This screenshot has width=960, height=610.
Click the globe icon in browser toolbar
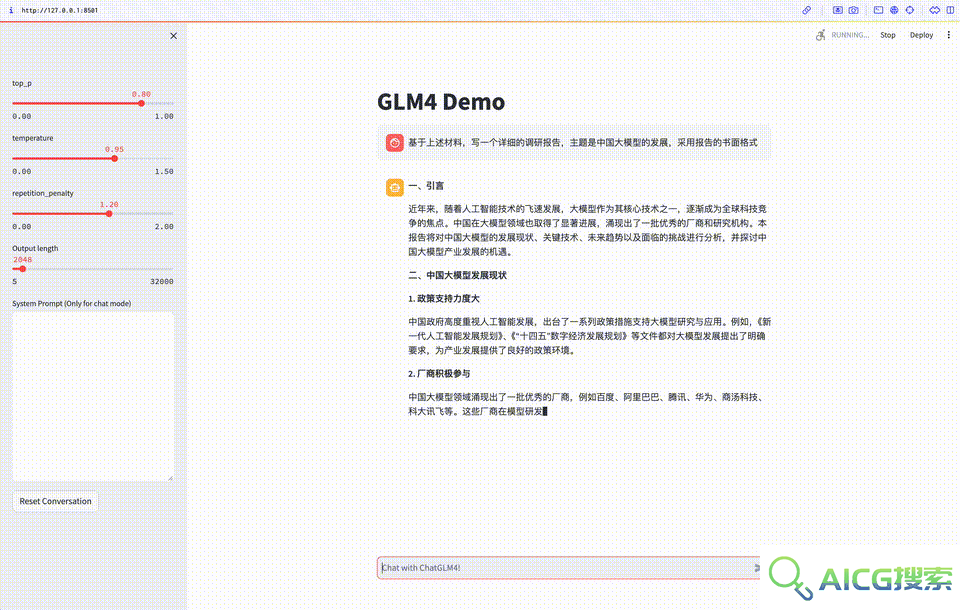click(894, 10)
